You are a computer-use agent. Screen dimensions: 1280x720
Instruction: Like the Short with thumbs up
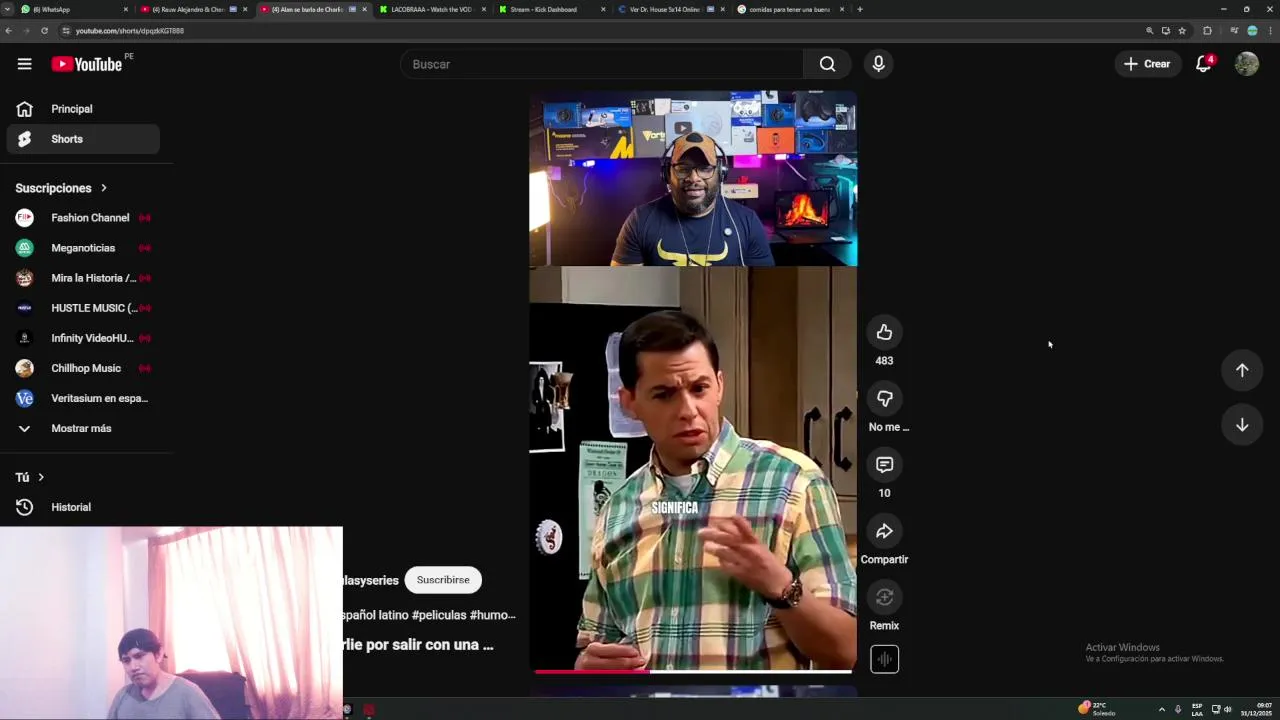click(884, 332)
